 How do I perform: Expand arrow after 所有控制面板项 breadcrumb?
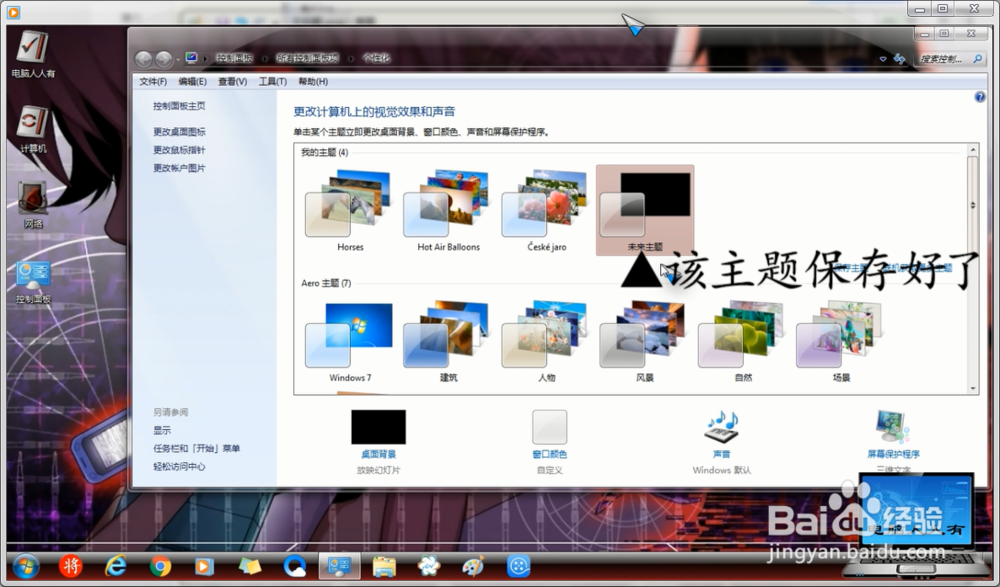351,59
